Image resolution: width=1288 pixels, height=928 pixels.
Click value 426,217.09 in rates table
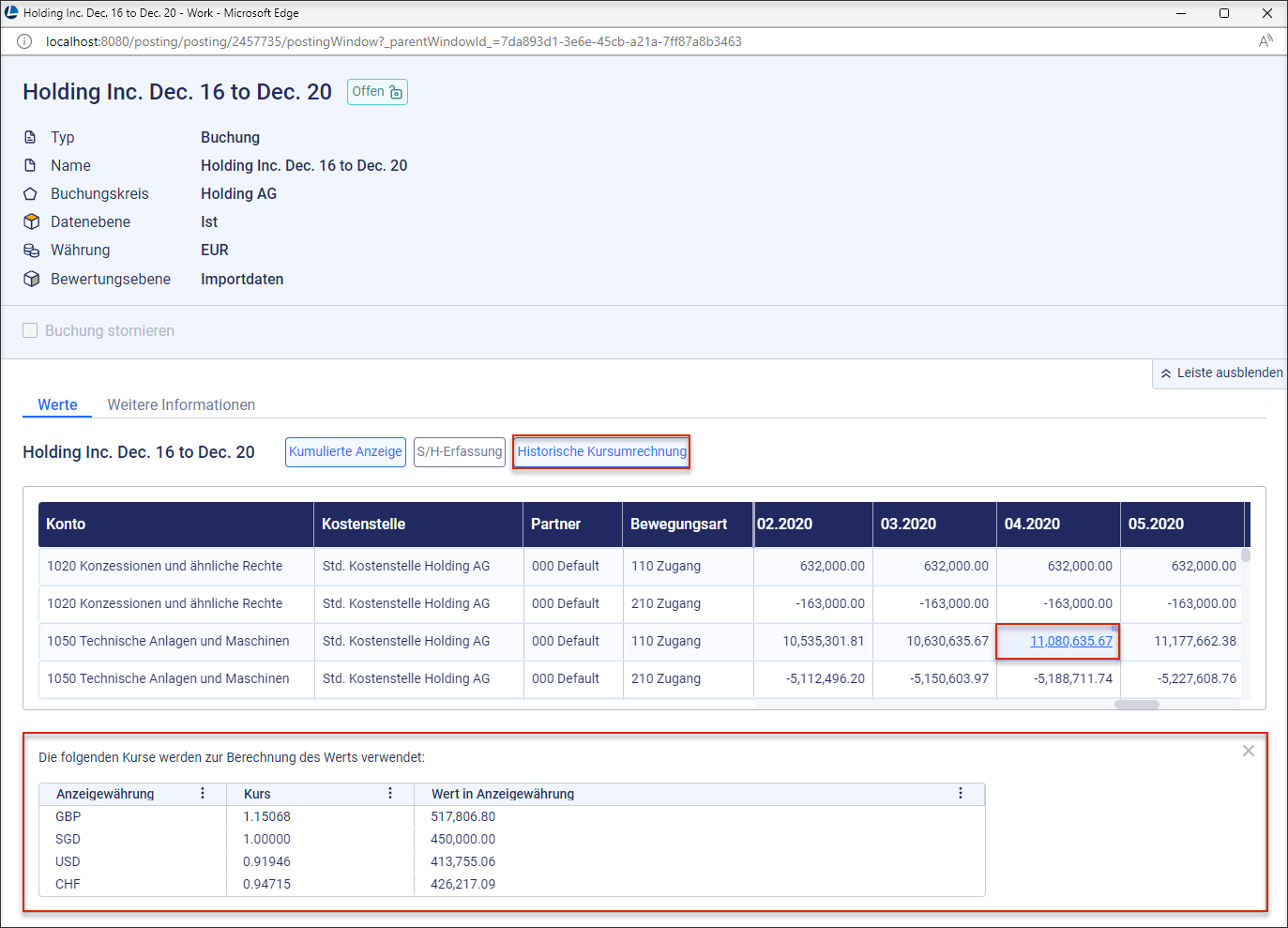pyautogui.click(x=462, y=884)
